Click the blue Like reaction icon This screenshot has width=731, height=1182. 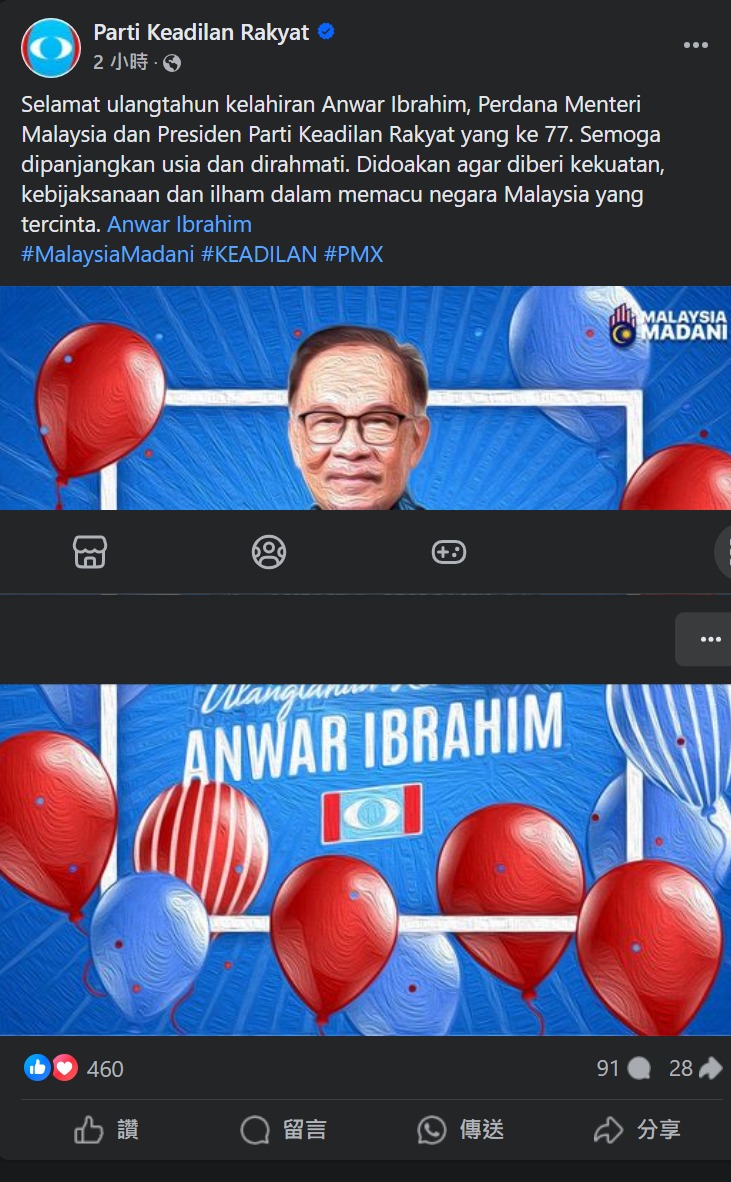pos(37,1067)
